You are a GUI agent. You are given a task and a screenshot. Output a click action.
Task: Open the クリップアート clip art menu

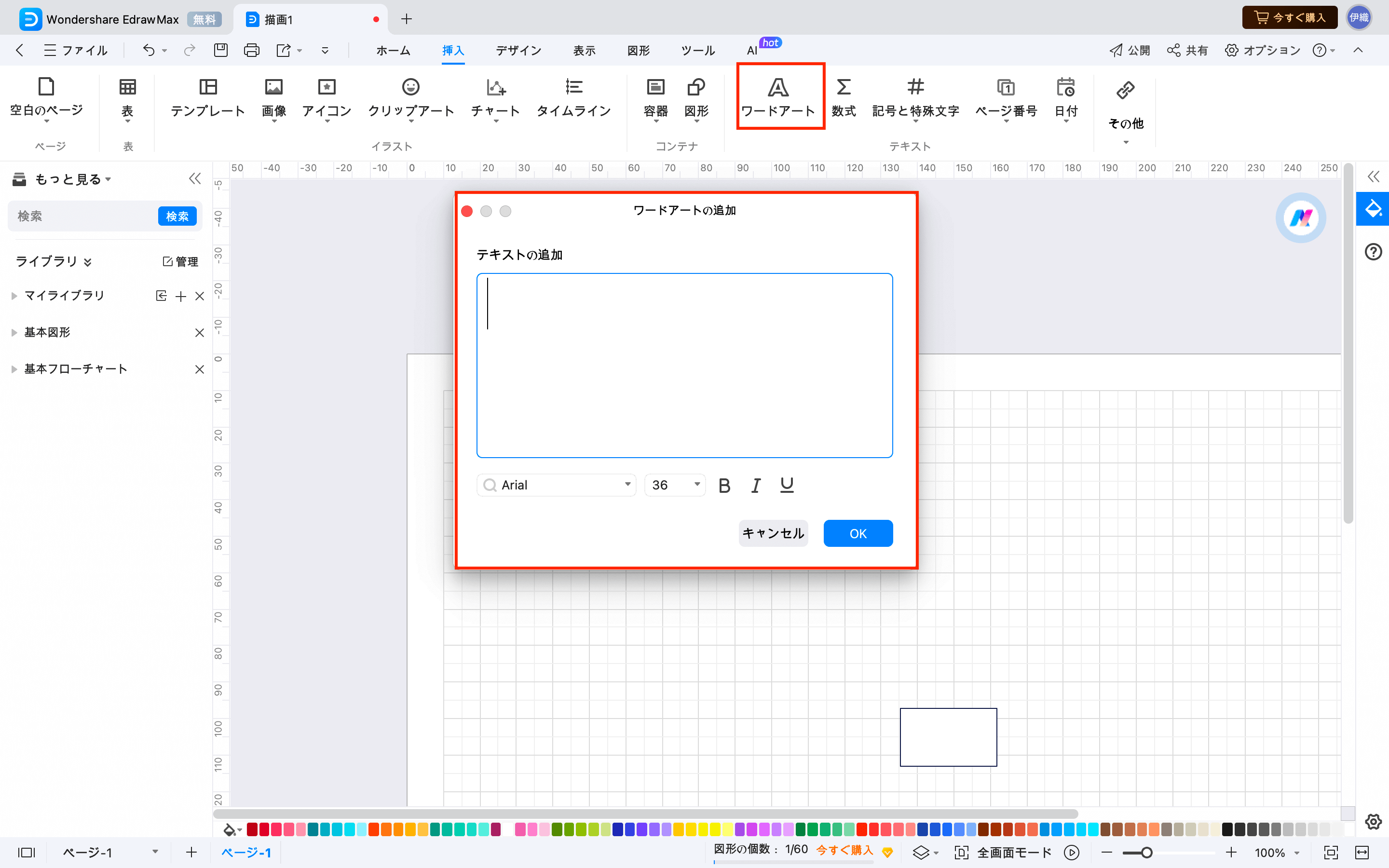tap(411, 99)
